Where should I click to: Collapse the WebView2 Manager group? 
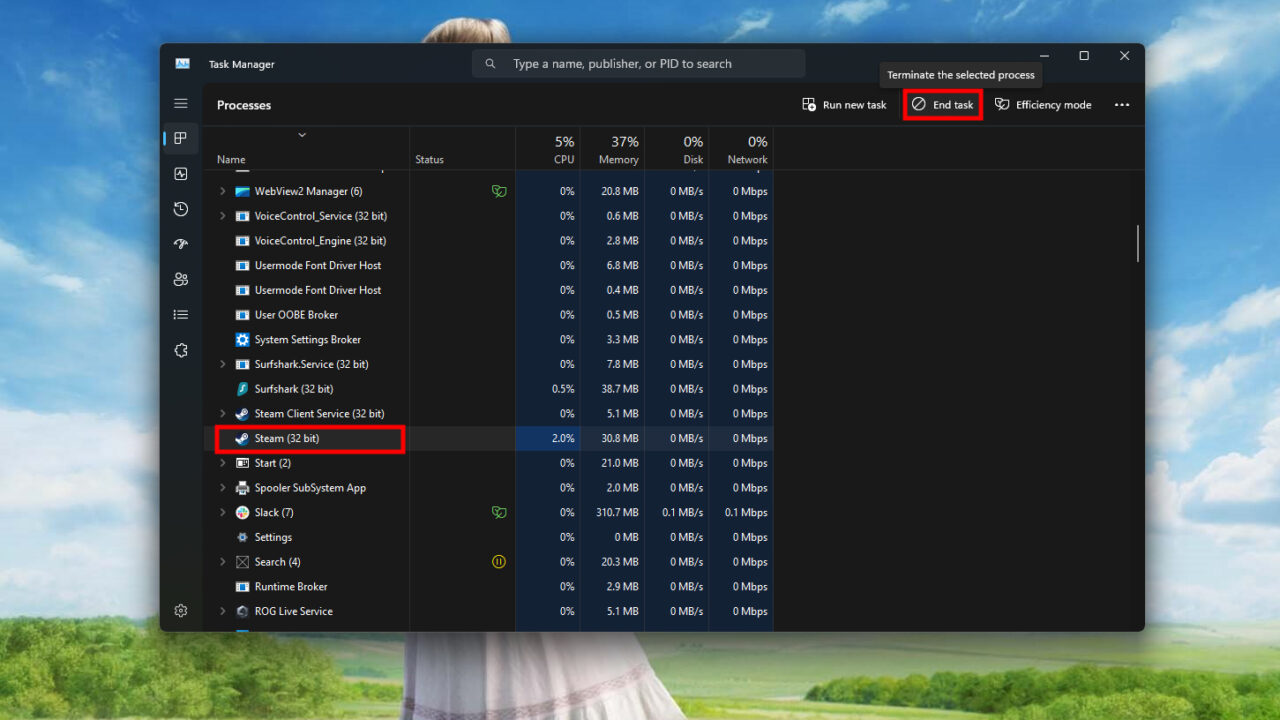tap(222, 191)
